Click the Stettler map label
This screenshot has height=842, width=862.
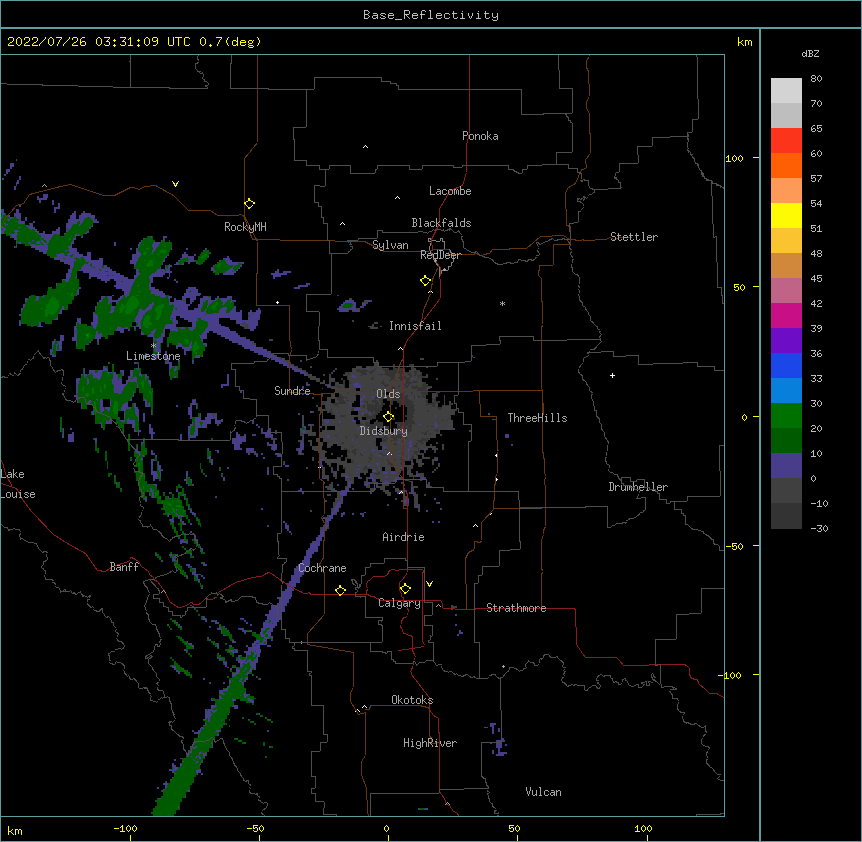(634, 237)
